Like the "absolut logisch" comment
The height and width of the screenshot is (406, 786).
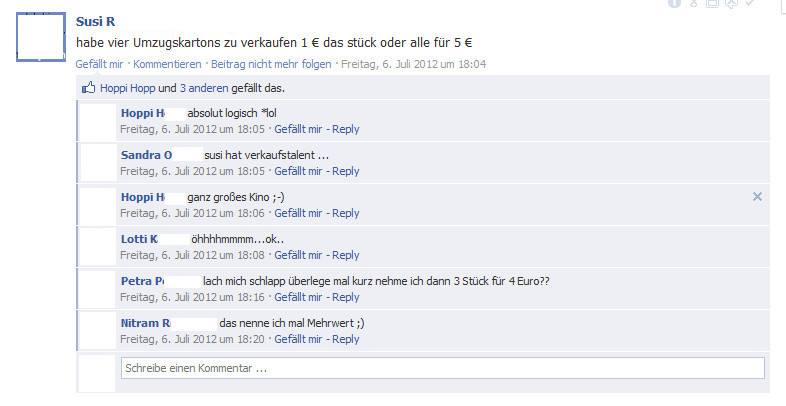[x=298, y=129]
